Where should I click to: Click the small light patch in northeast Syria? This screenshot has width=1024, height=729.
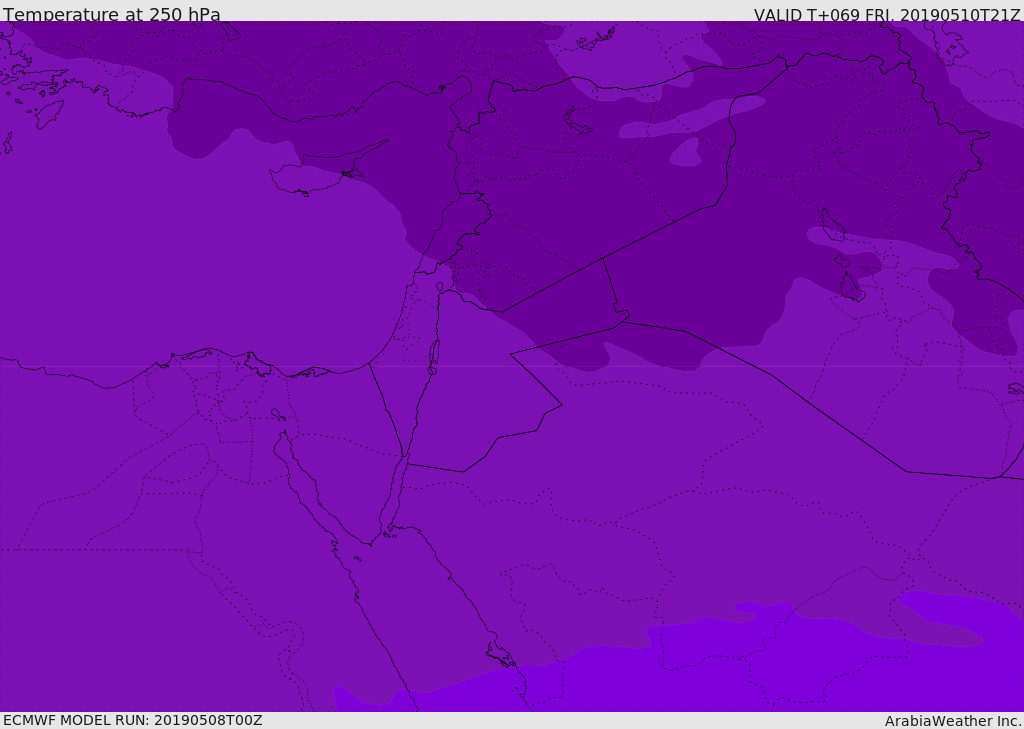[x=685, y=152]
